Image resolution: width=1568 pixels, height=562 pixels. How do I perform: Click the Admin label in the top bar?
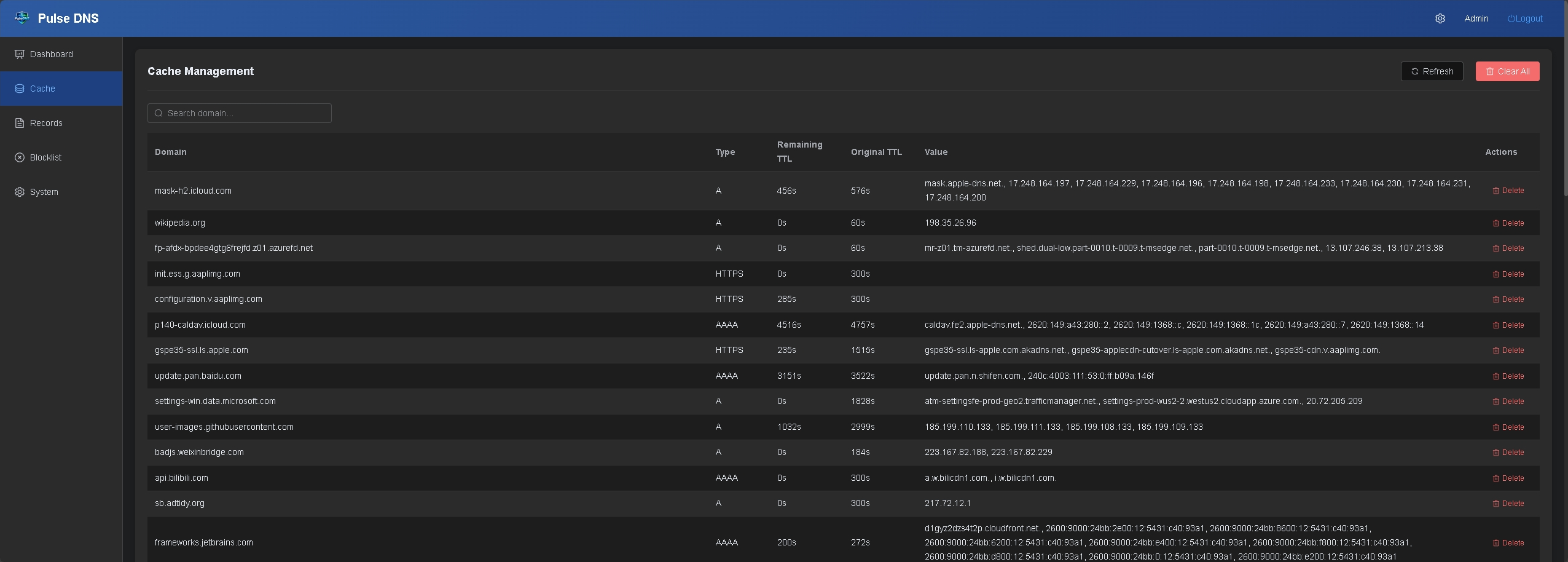(1476, 18)
